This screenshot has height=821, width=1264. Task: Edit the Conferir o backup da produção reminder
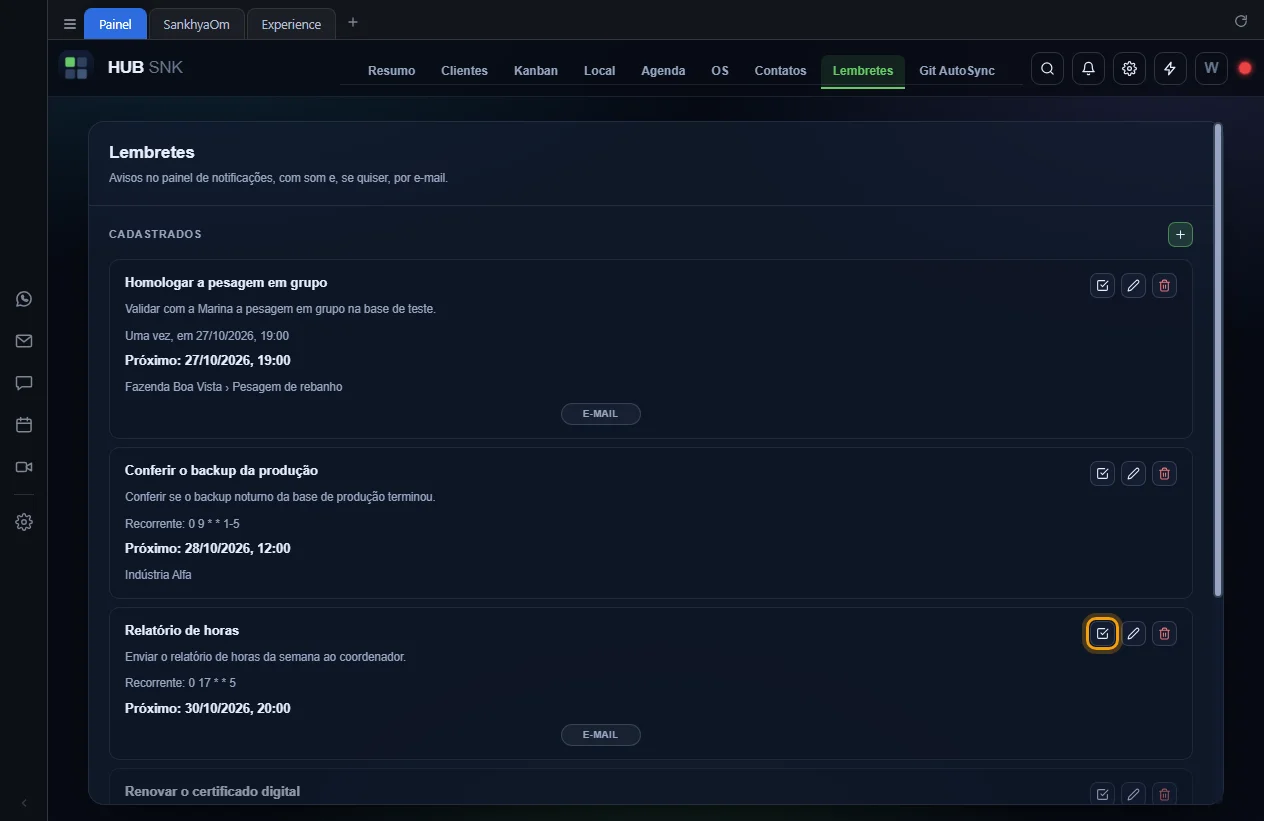click(1133, 474)
